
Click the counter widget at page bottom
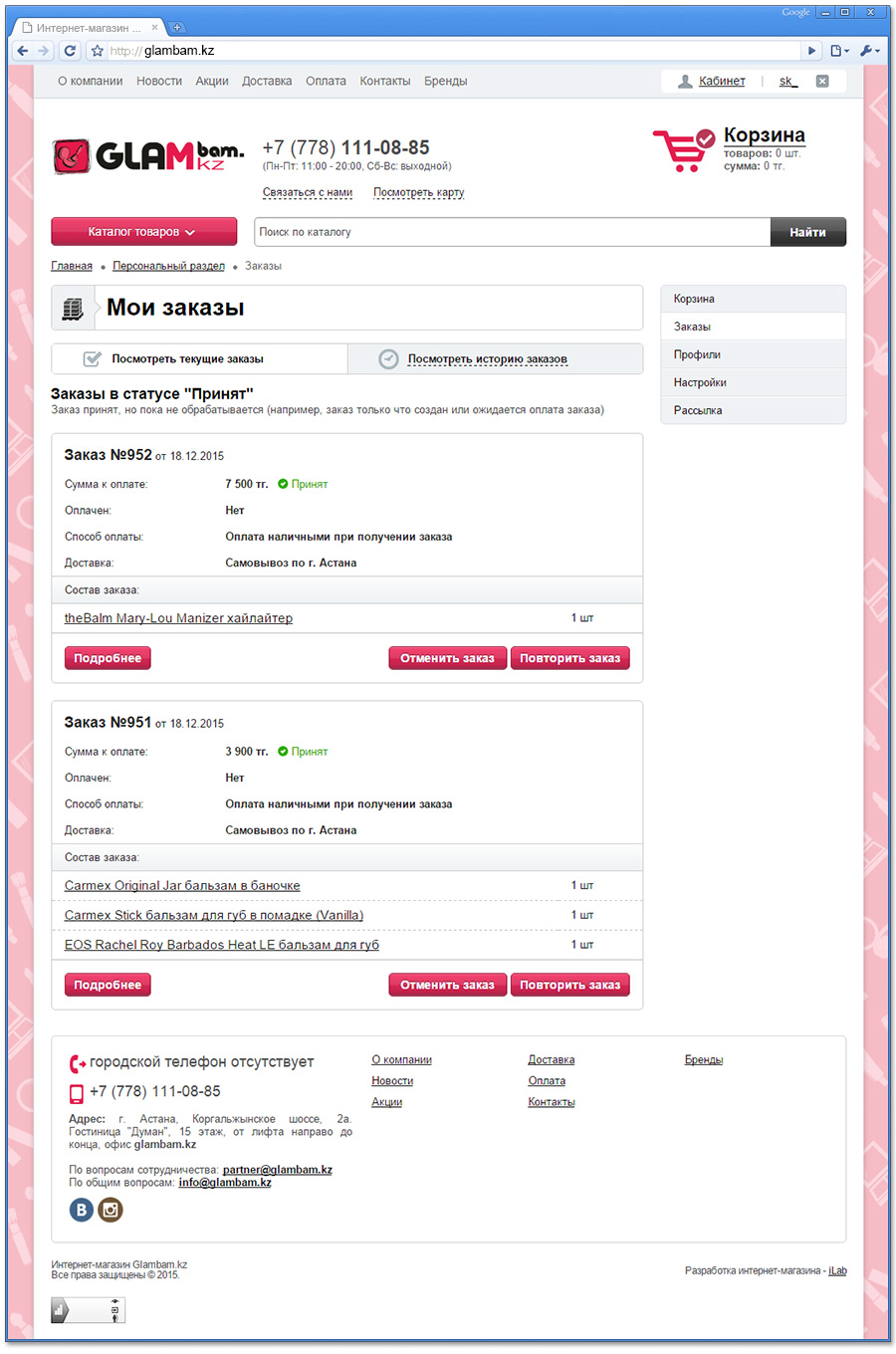[89, 1310]
